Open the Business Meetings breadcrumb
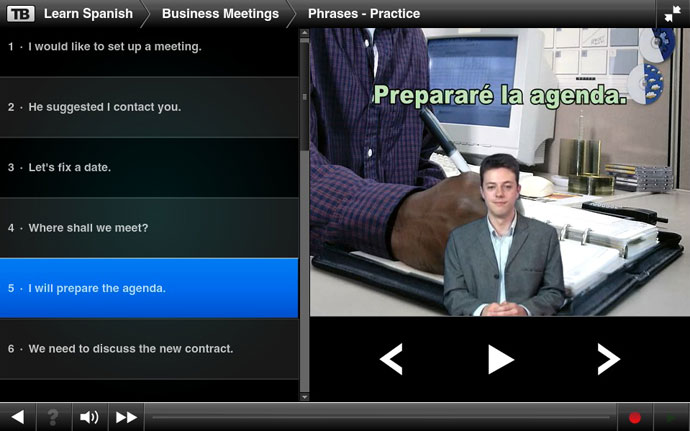The height and width of the screenshot is (431, 690). (220, 14)
